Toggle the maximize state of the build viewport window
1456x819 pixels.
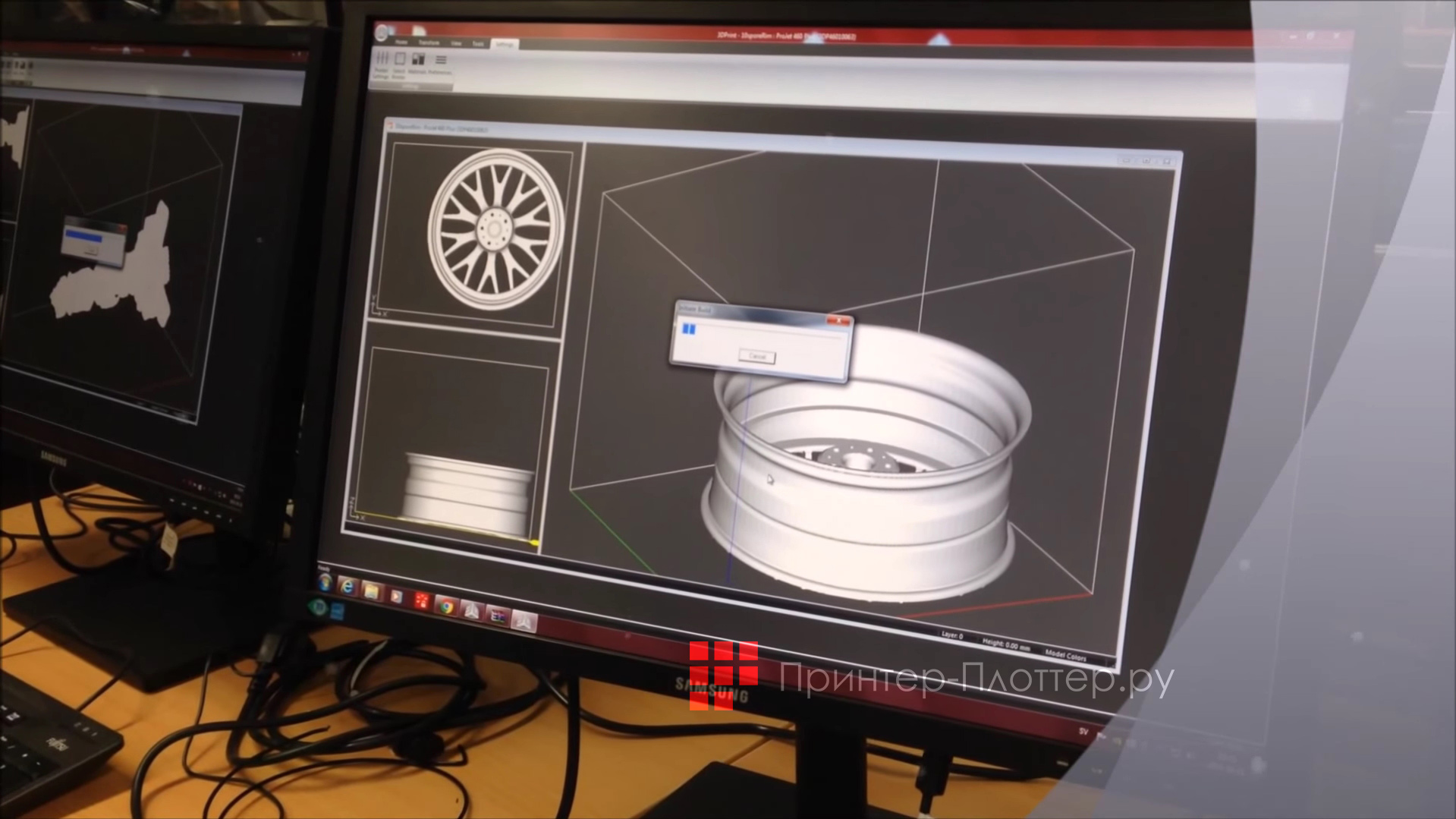click(1146, 160)
